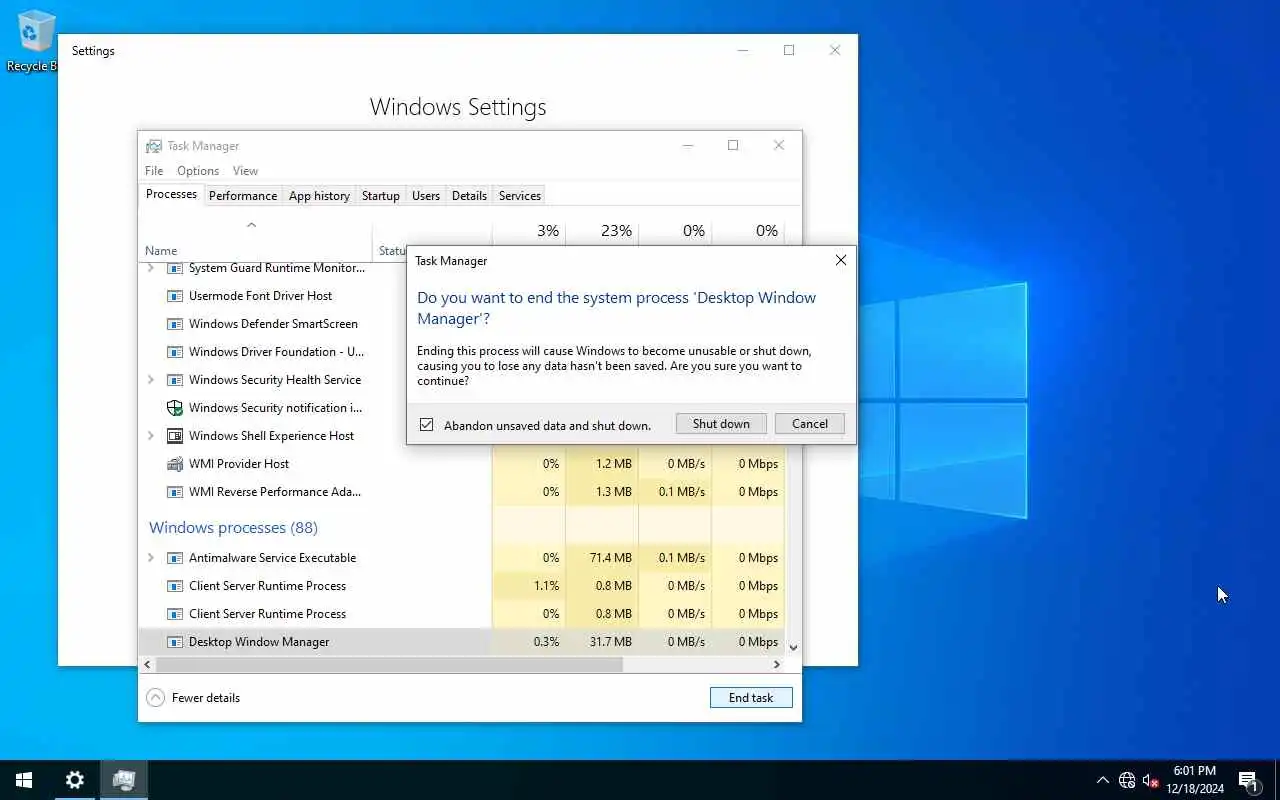Click the Task Manager taskbar icon
1280x800 pixels.
124,780
